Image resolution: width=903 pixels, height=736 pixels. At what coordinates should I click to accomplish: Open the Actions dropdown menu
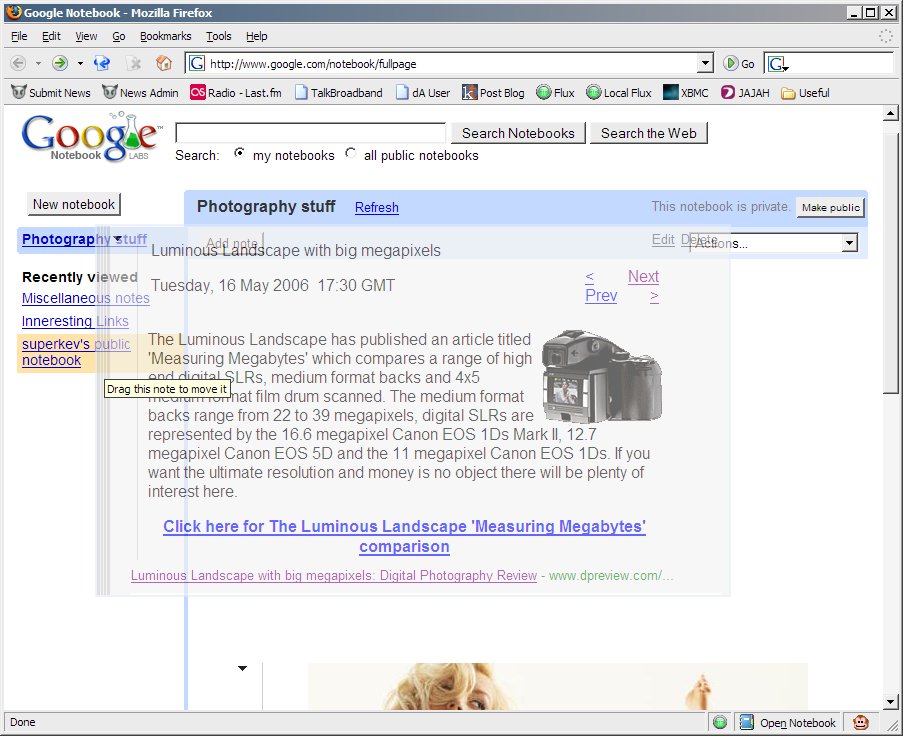774,242
